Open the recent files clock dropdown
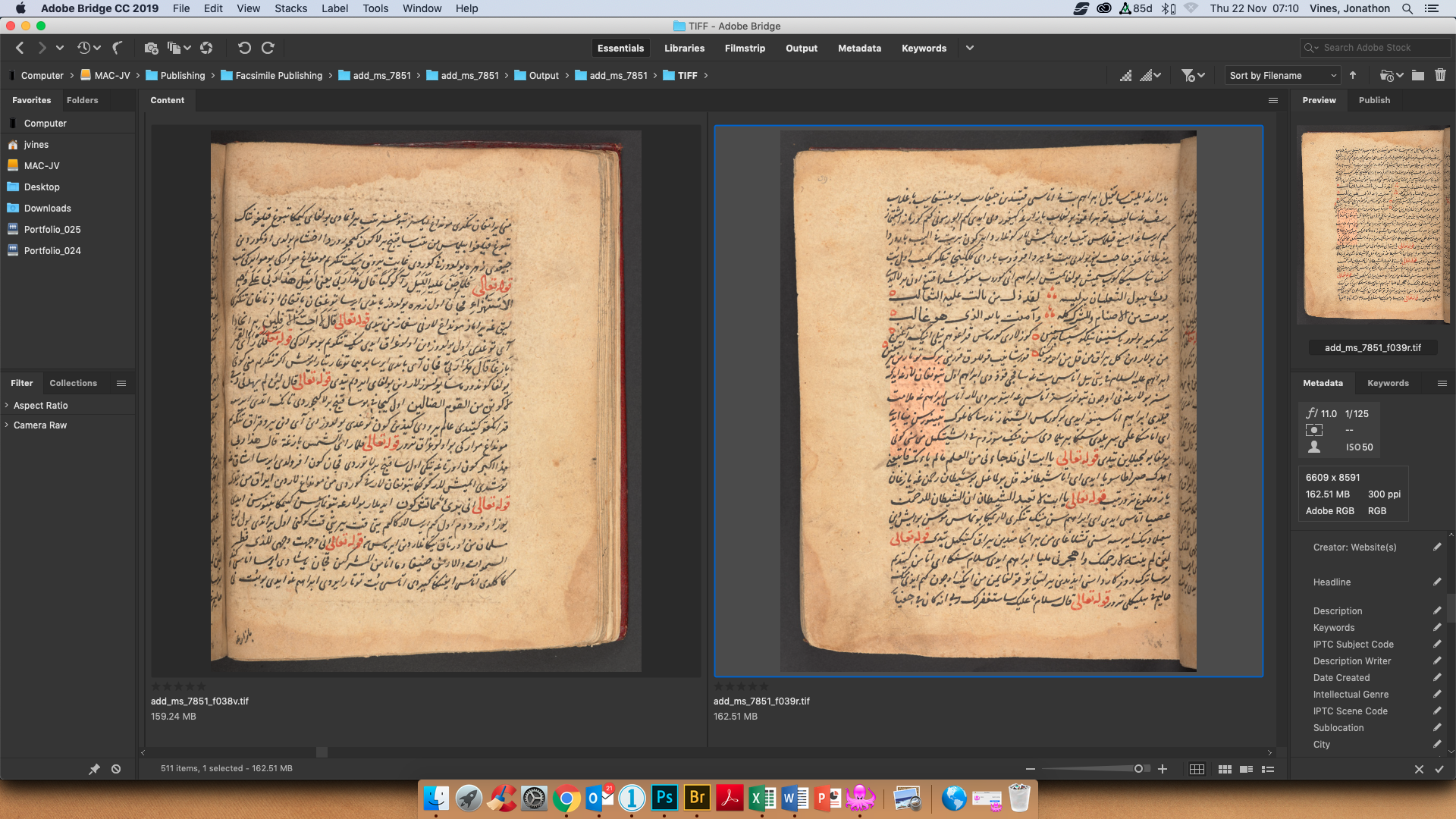This screenshot has width=1456, height=819. [89, 48]
